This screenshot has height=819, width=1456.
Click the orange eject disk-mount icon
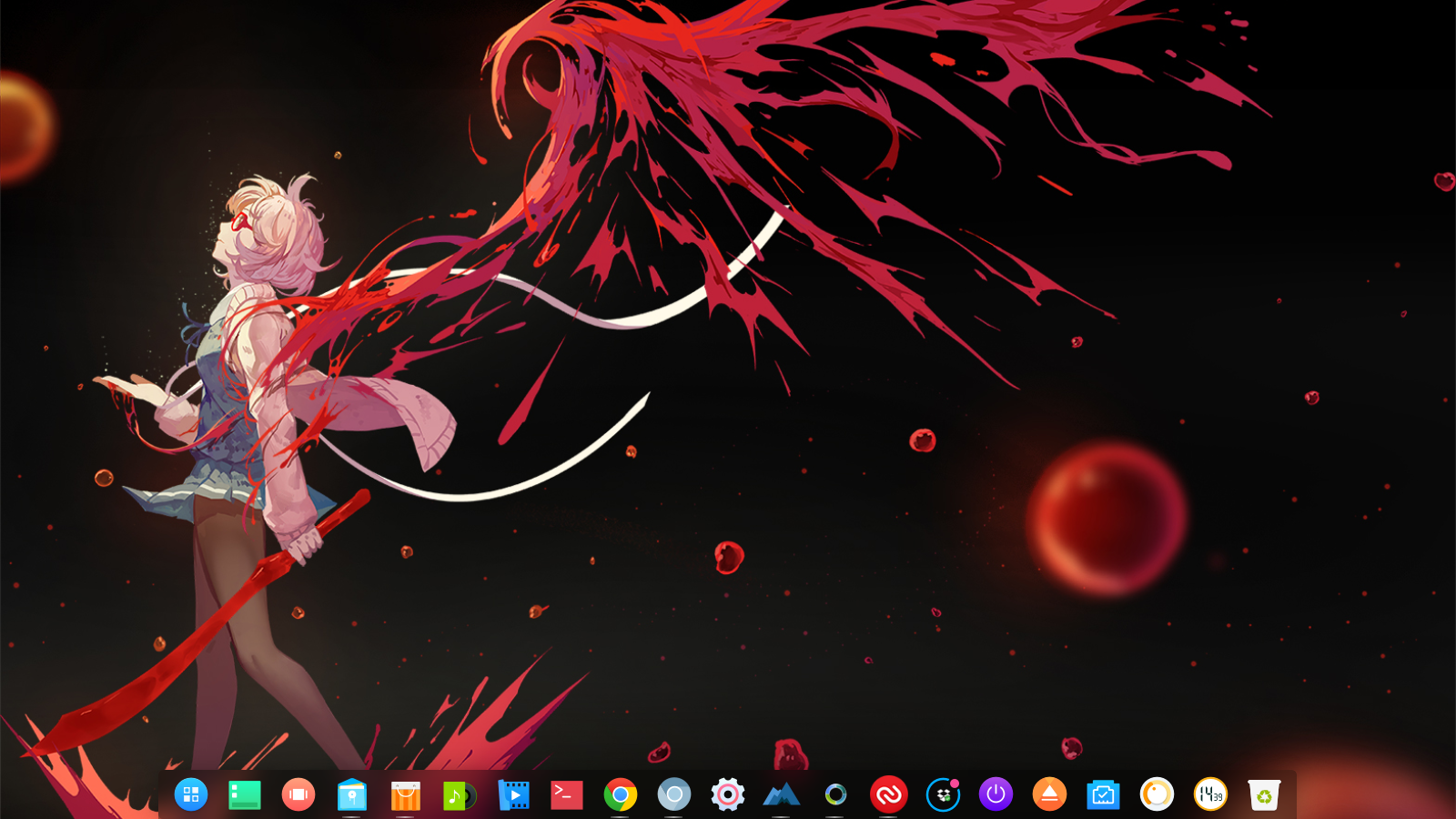coord(1050,794)
